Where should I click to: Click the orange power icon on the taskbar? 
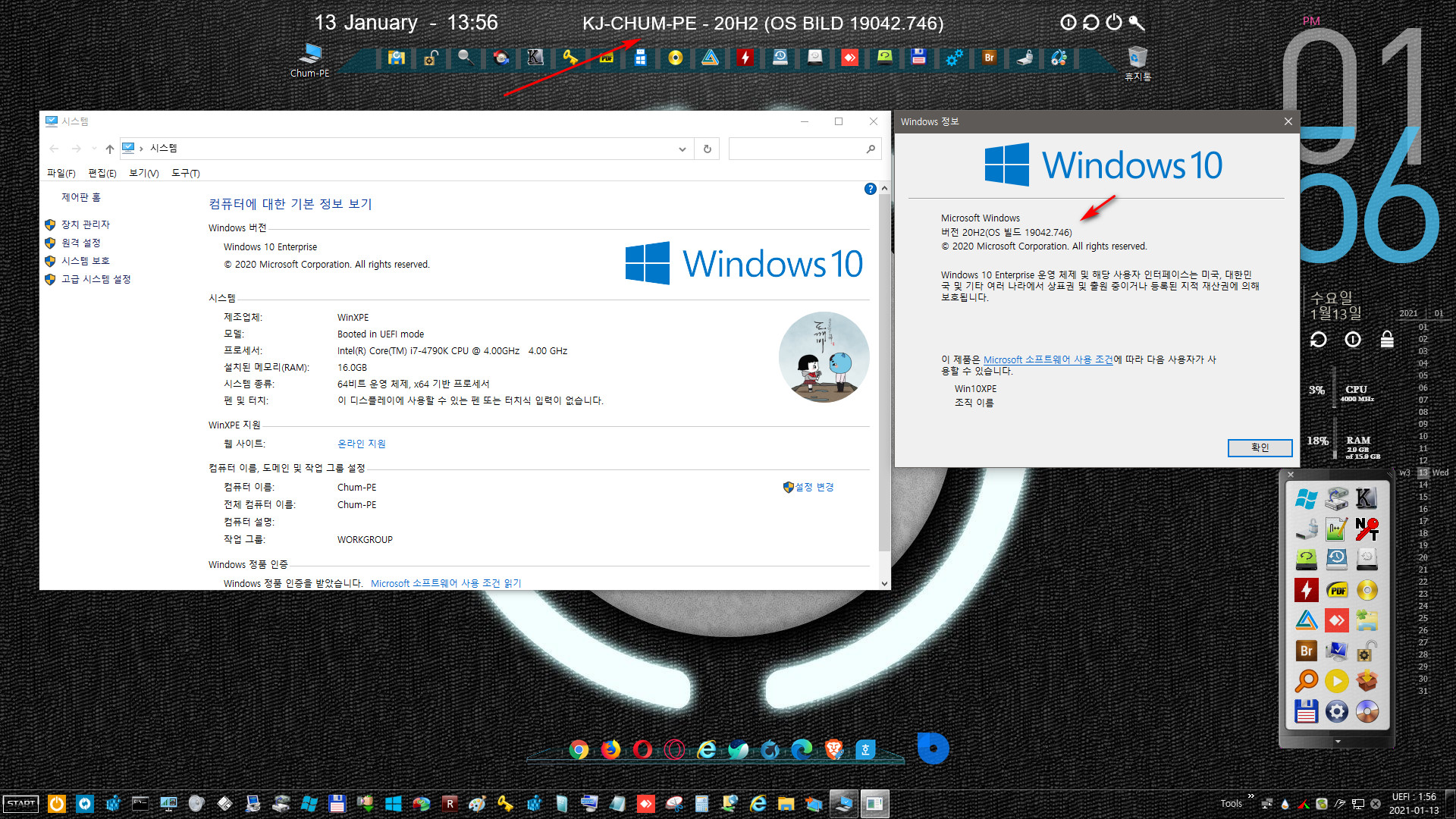point(57,804)
